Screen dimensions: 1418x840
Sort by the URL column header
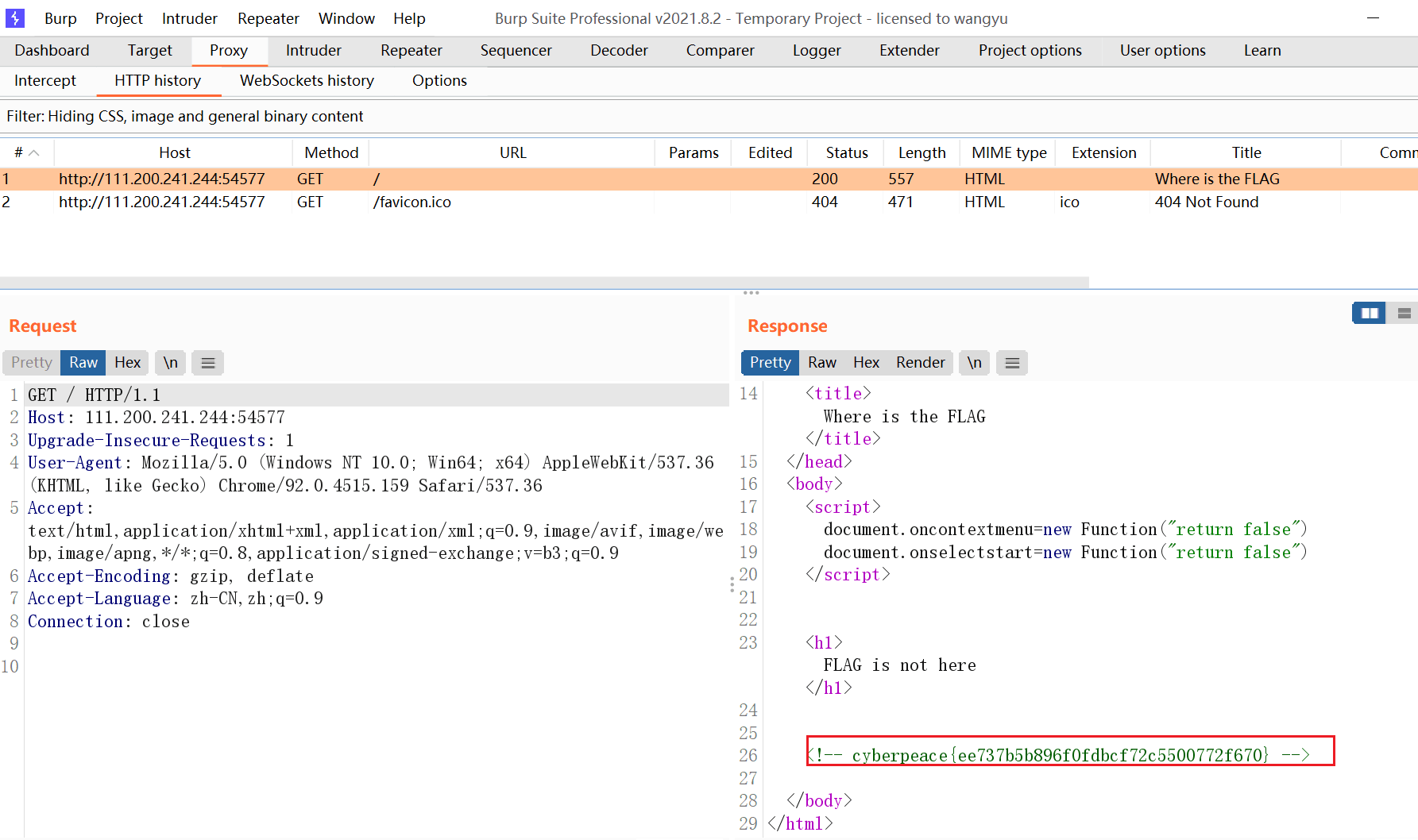pos(512,152)
